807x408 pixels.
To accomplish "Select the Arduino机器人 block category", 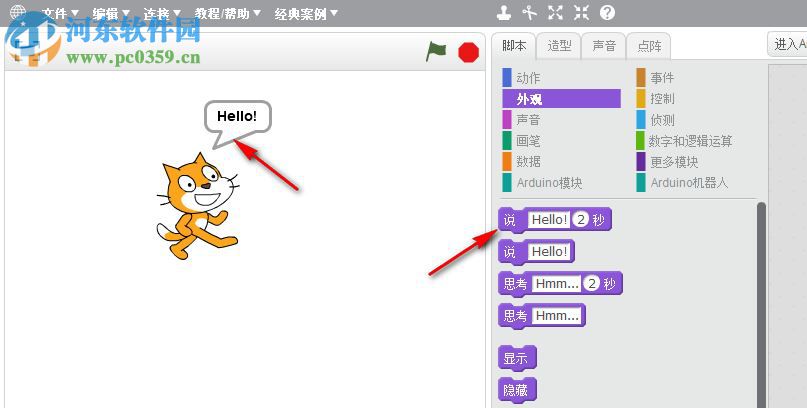I will (695, 183).
